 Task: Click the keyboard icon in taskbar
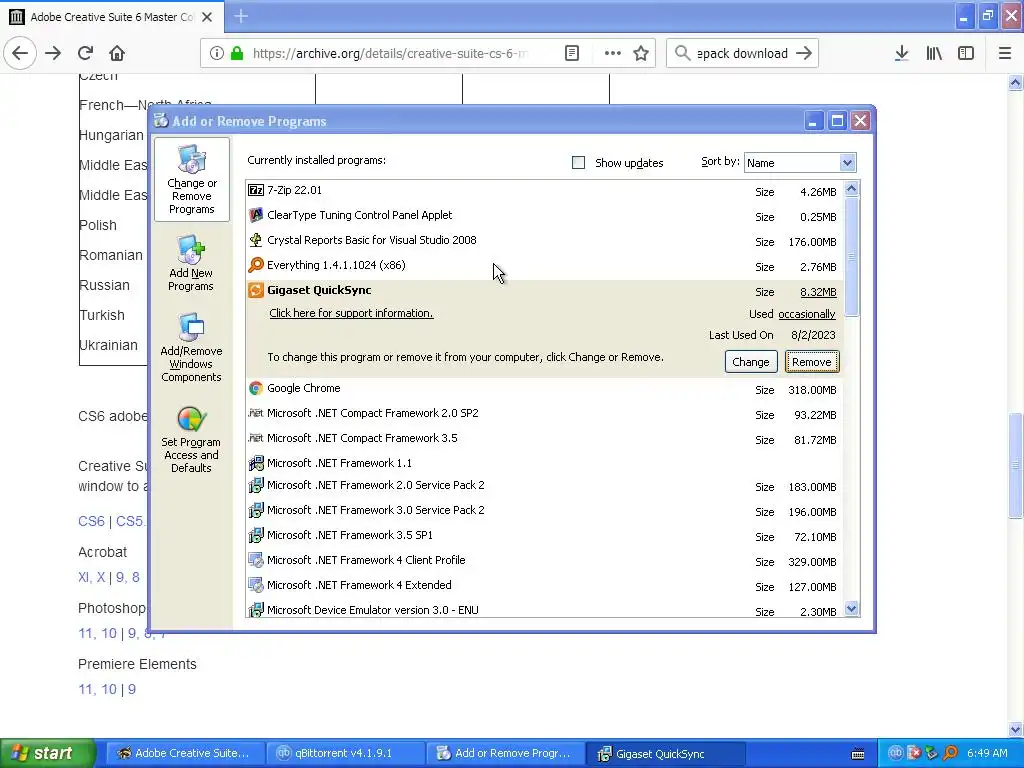(x=858, y=754)
